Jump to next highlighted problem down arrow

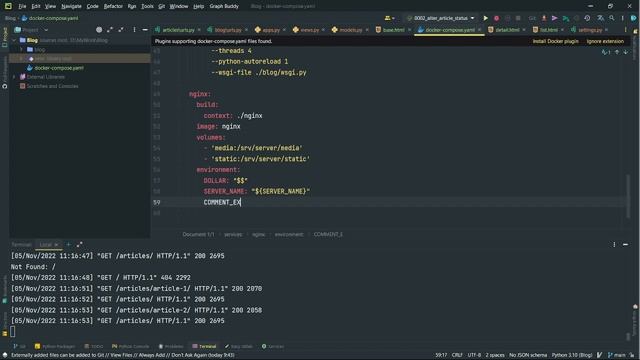[625, 52]
